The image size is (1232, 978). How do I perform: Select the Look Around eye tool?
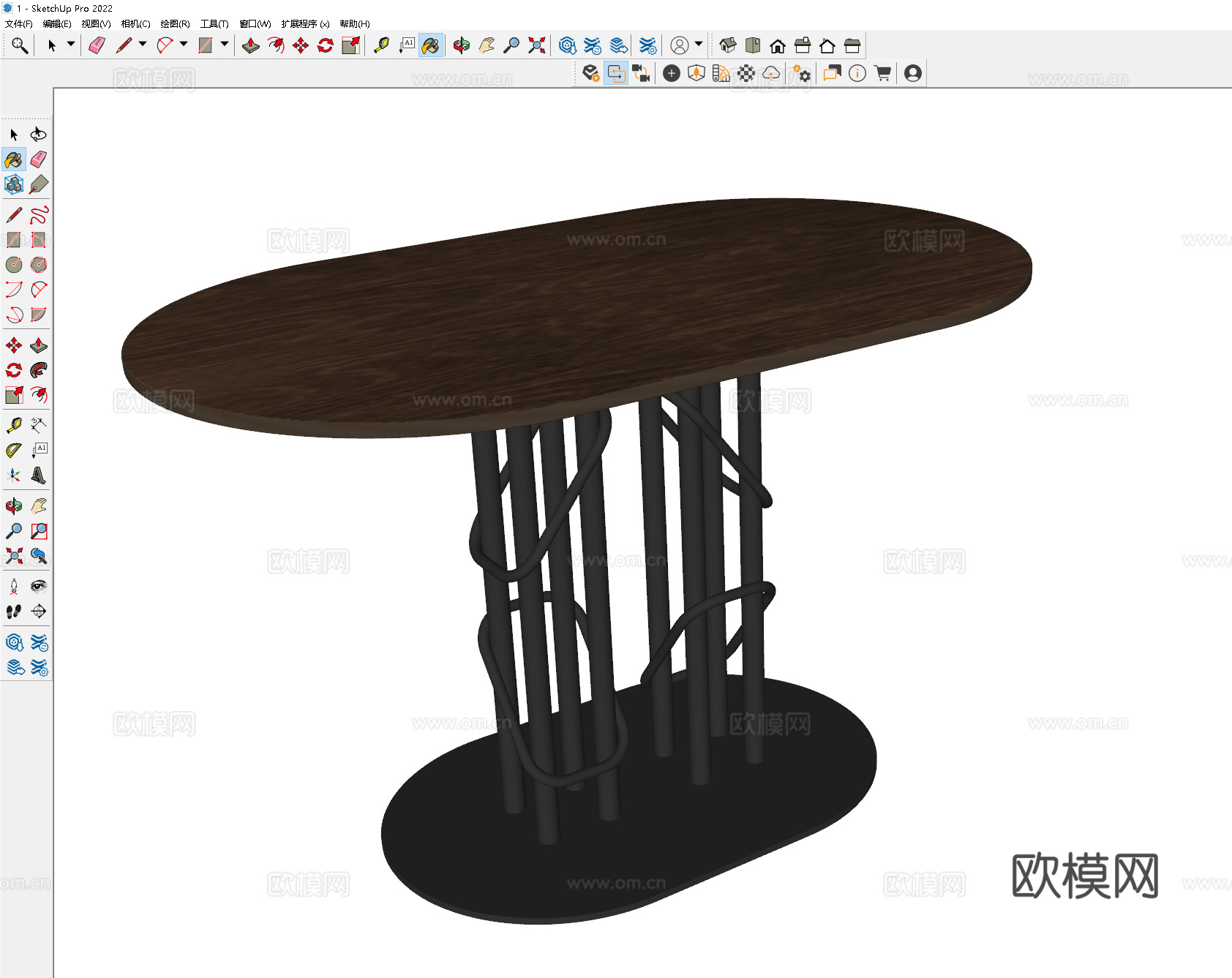[39, 587]
